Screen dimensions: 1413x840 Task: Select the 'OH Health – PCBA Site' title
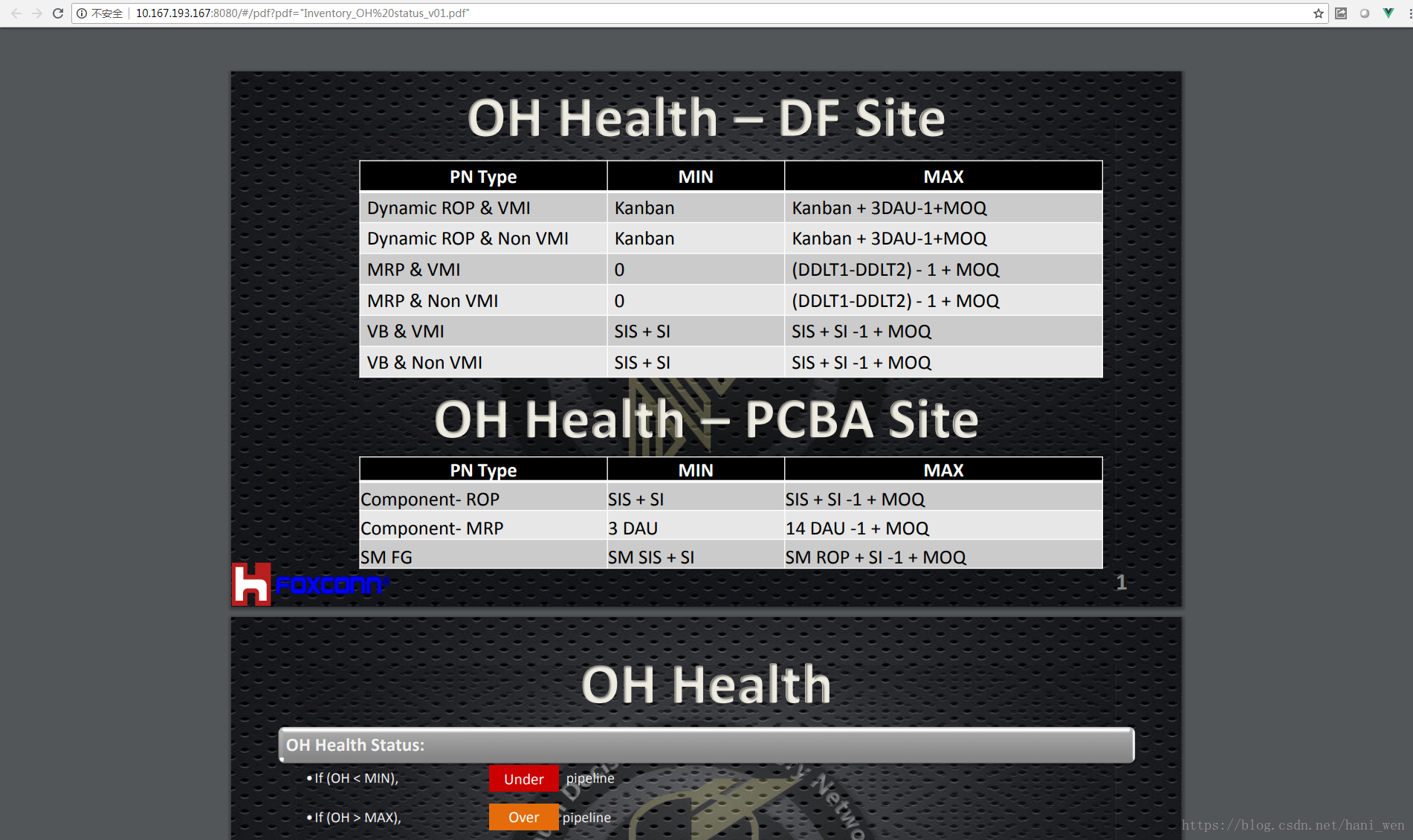(706, 419)
